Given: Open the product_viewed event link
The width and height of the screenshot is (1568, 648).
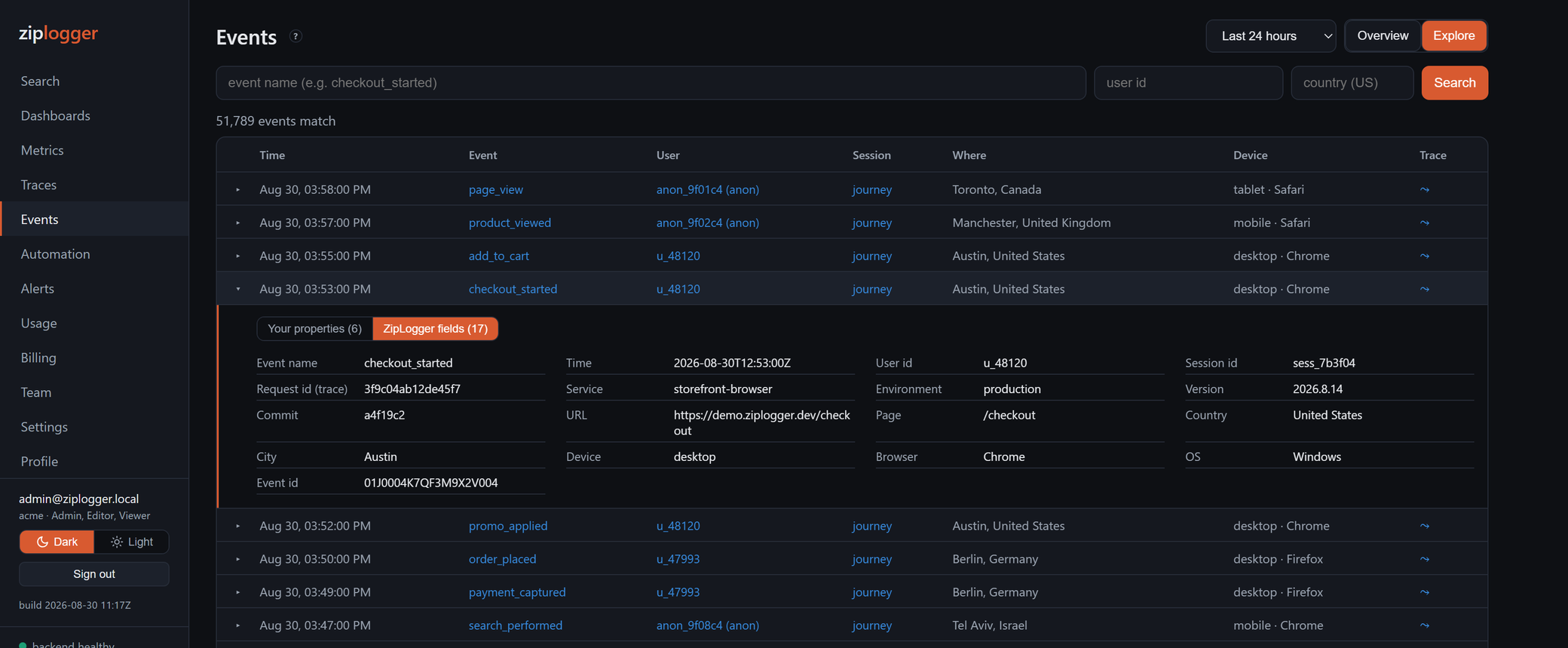Looking at the screenshot, I should 510,223.
